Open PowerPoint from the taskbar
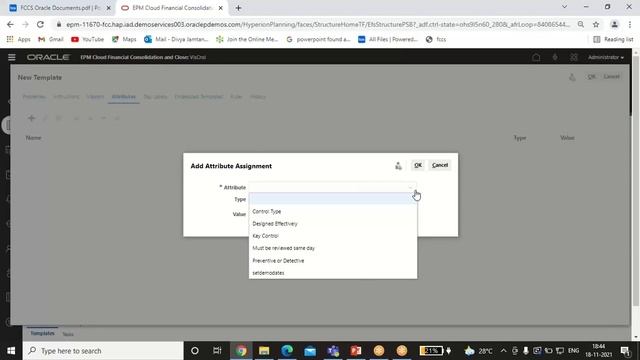Image resolution: width=640 pixels, height=360 pixels. point(356,351)
